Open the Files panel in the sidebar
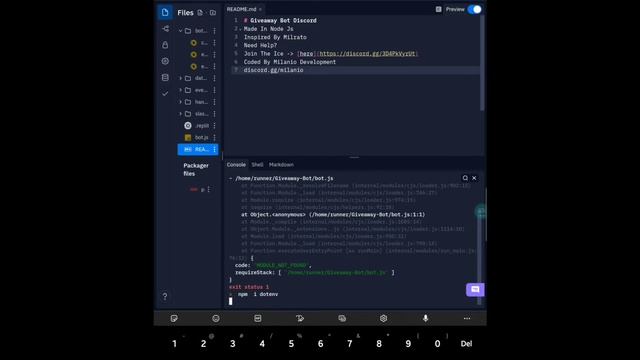The height and width of the screenshot is (360, 640). [165, 12]
